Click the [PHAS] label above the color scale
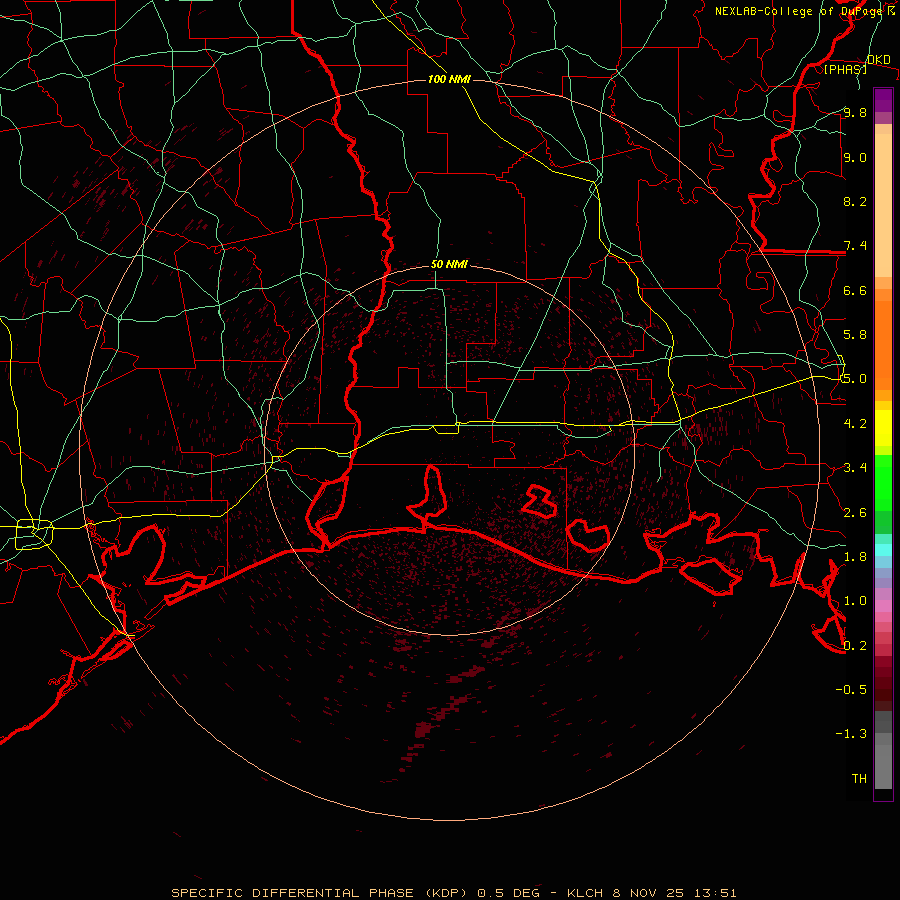Screen dimensions: 900x900 tap(845, 69)
